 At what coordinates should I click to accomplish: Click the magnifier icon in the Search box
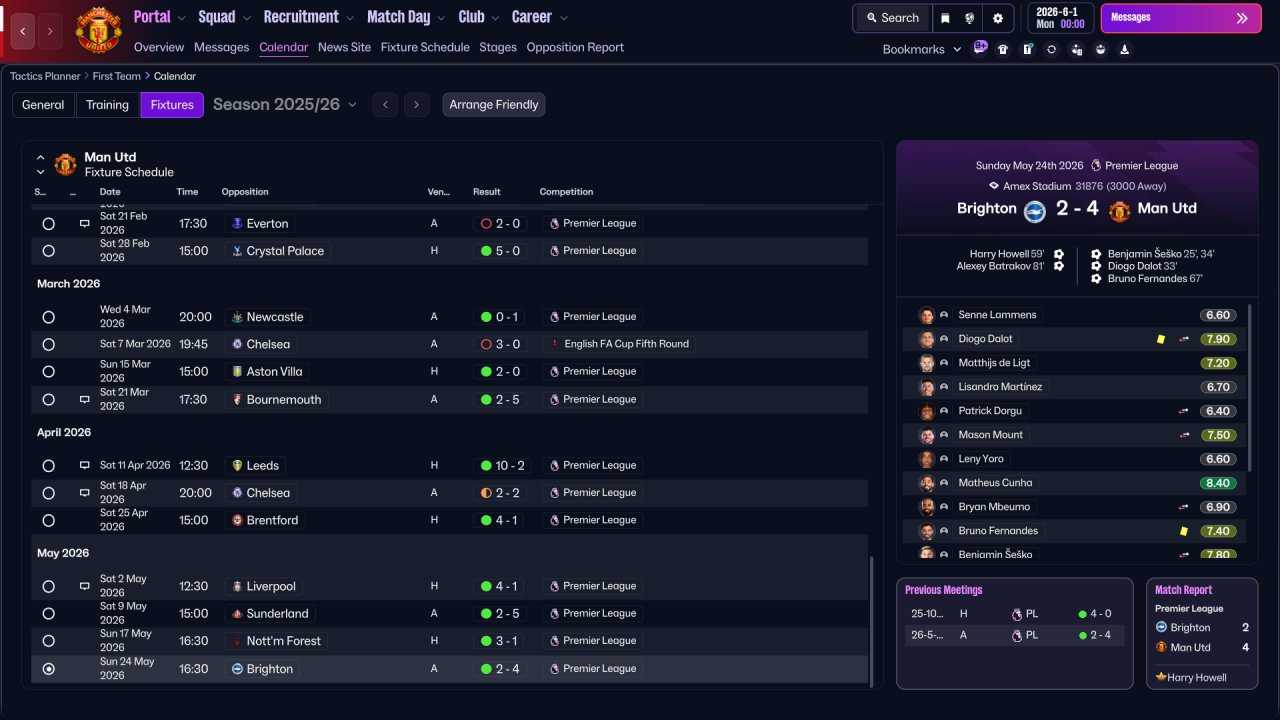(x=872, y=18)
